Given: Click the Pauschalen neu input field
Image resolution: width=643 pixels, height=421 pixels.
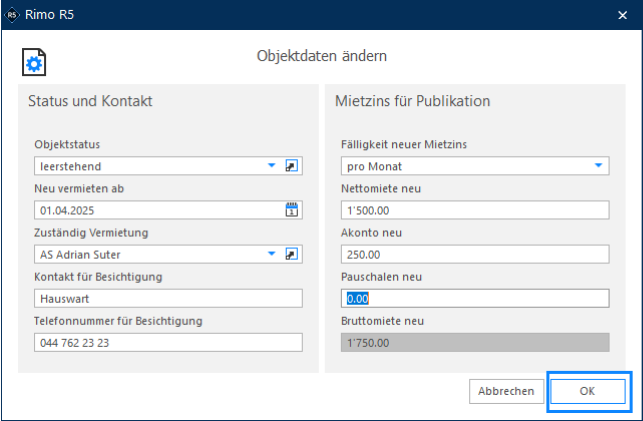Looking at the screenshot, I should [x=475, y=298].
